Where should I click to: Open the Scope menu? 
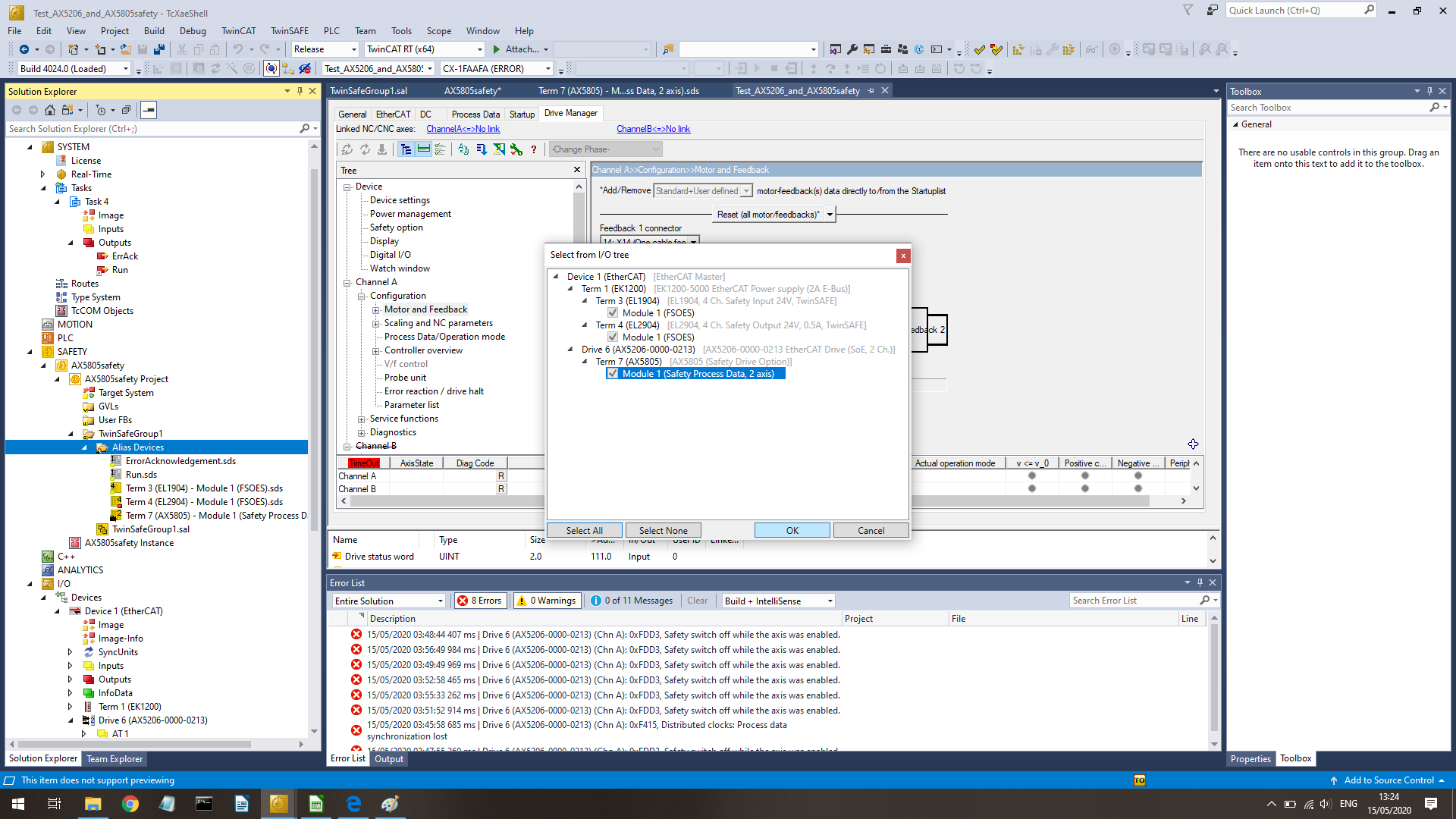click(438, 31)
